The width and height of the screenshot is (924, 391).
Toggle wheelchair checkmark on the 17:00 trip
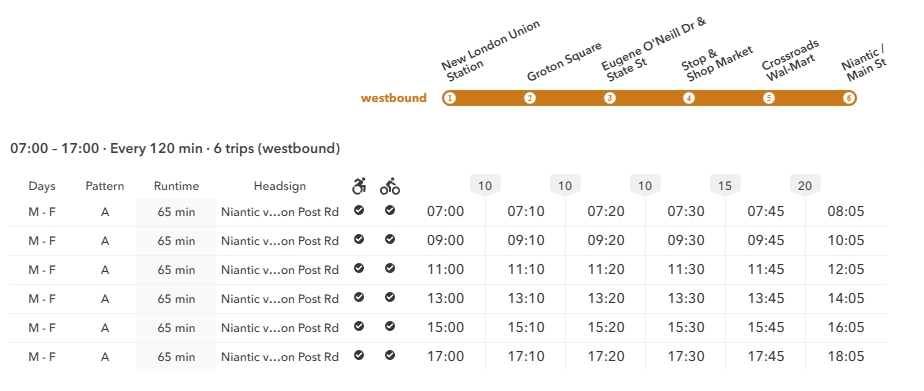click(359, 355)
